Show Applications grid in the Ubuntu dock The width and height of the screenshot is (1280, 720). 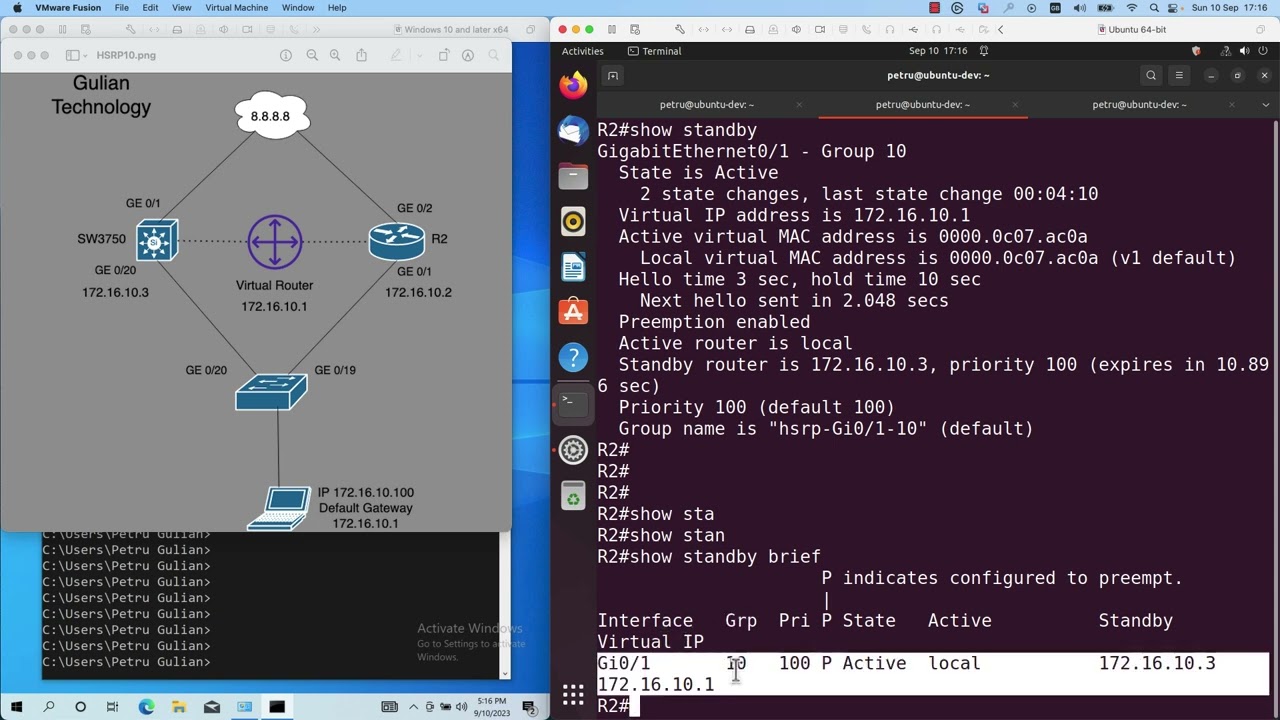(573, 694)
